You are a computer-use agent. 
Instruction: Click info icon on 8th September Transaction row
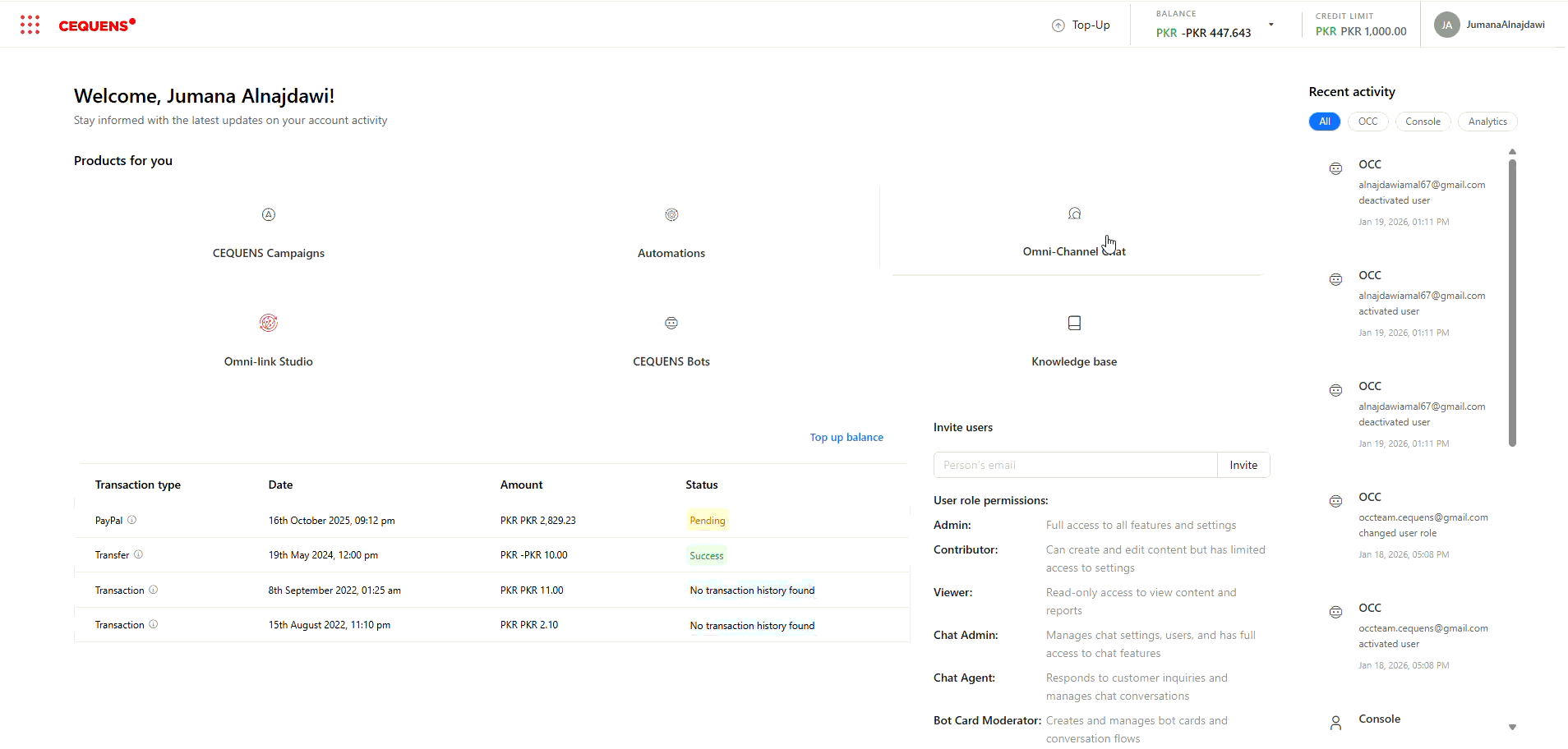click(153, 590)
